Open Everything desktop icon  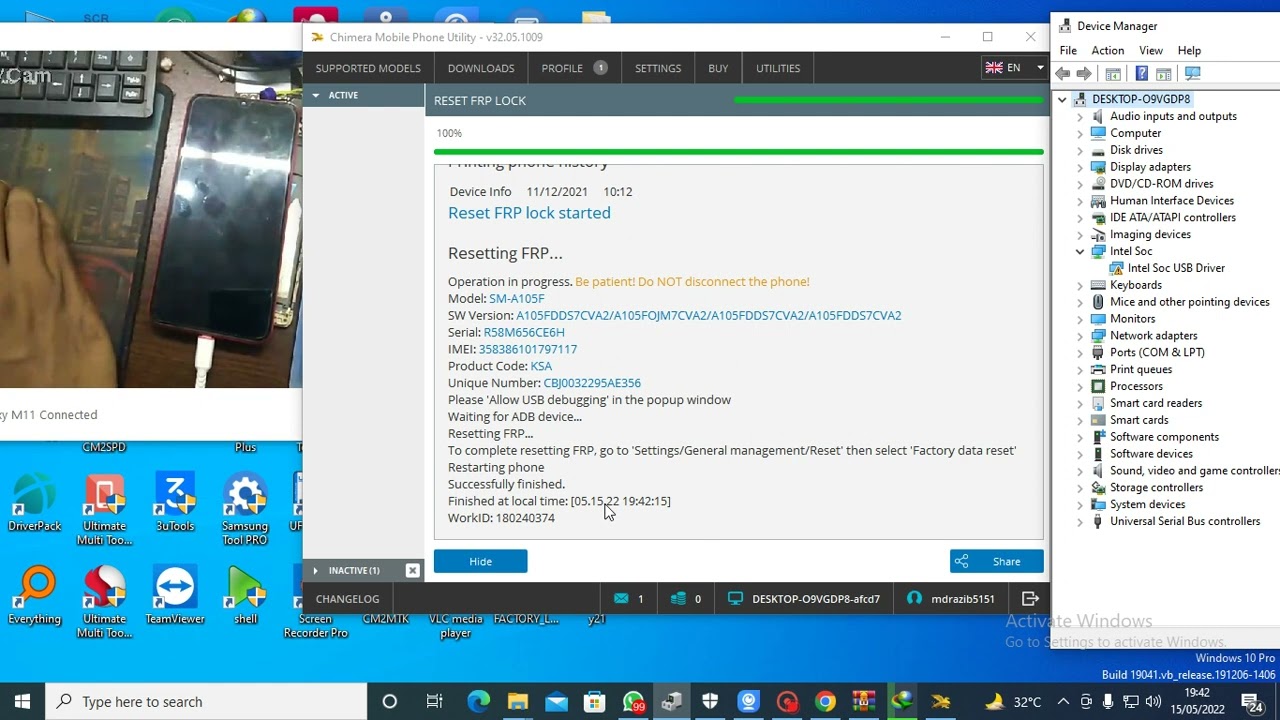(35, 597)
